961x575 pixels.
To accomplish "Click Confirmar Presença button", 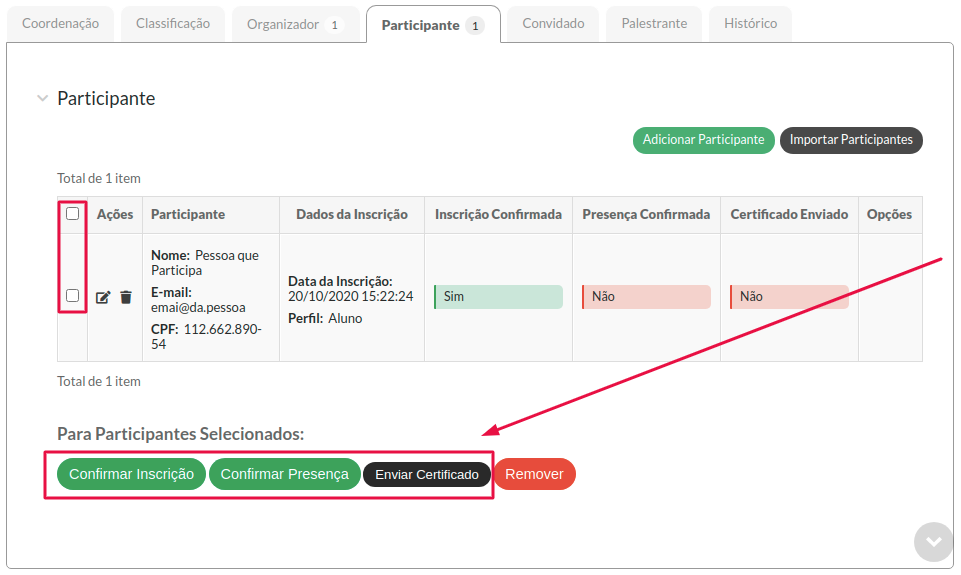I will click(x=284, y=474).
